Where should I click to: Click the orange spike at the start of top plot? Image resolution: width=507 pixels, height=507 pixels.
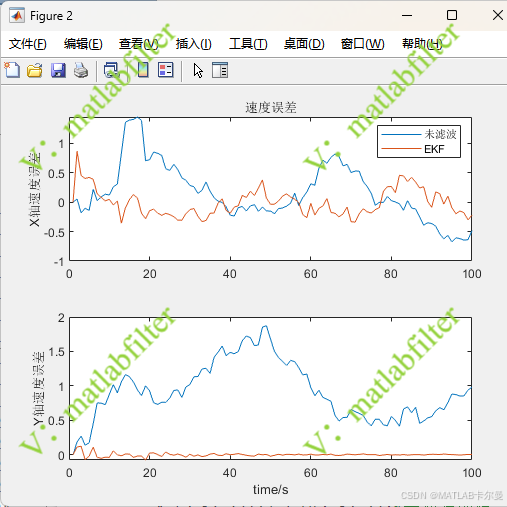pyautogui.click(x=77, y=152)
